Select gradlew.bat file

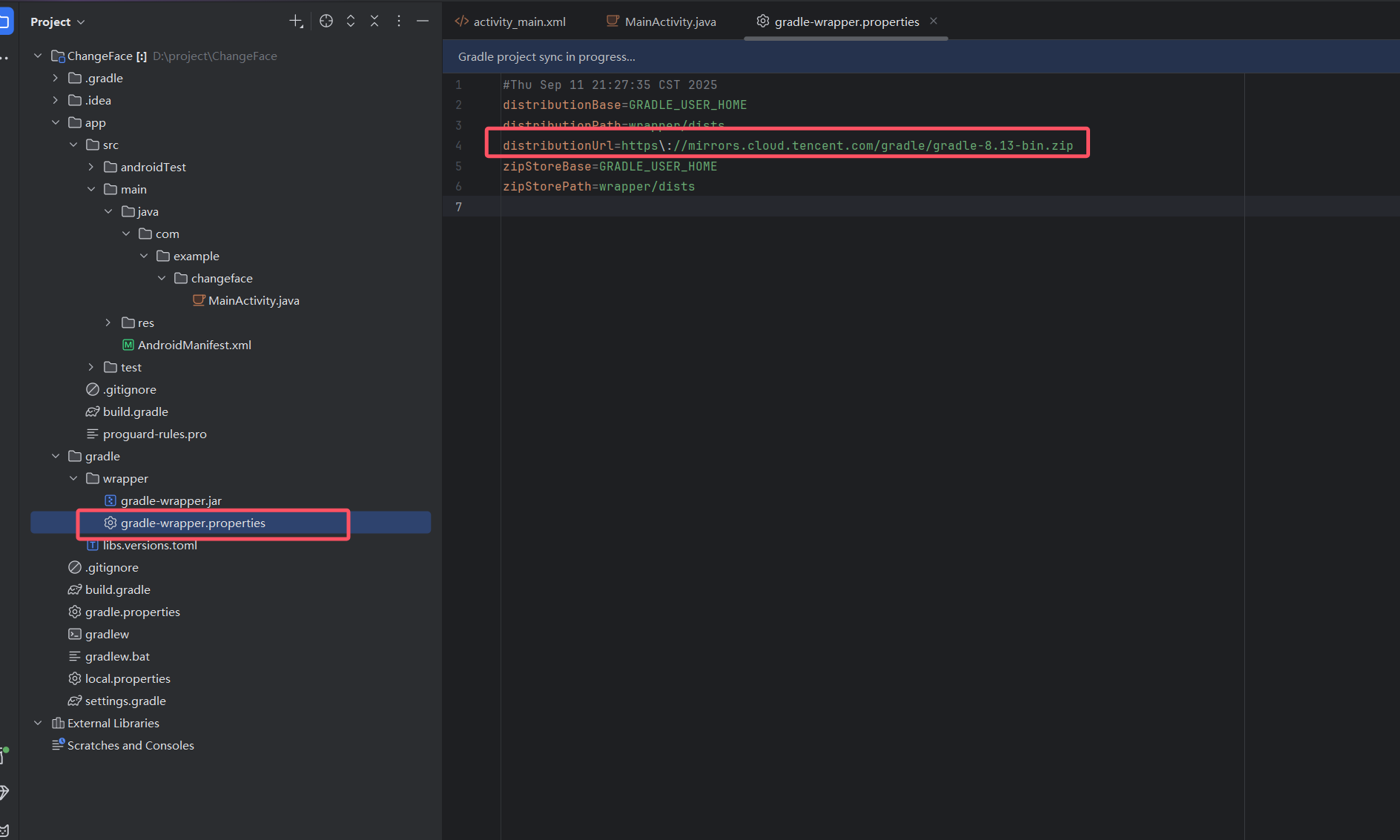point(117,656)
